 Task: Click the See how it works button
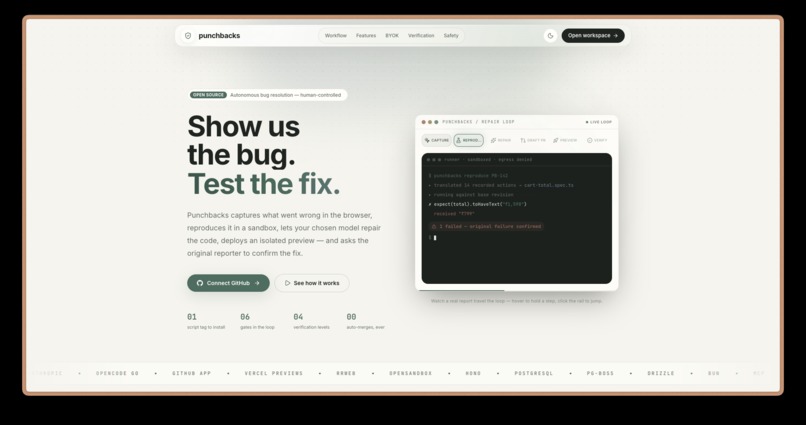tap(312, 283)
